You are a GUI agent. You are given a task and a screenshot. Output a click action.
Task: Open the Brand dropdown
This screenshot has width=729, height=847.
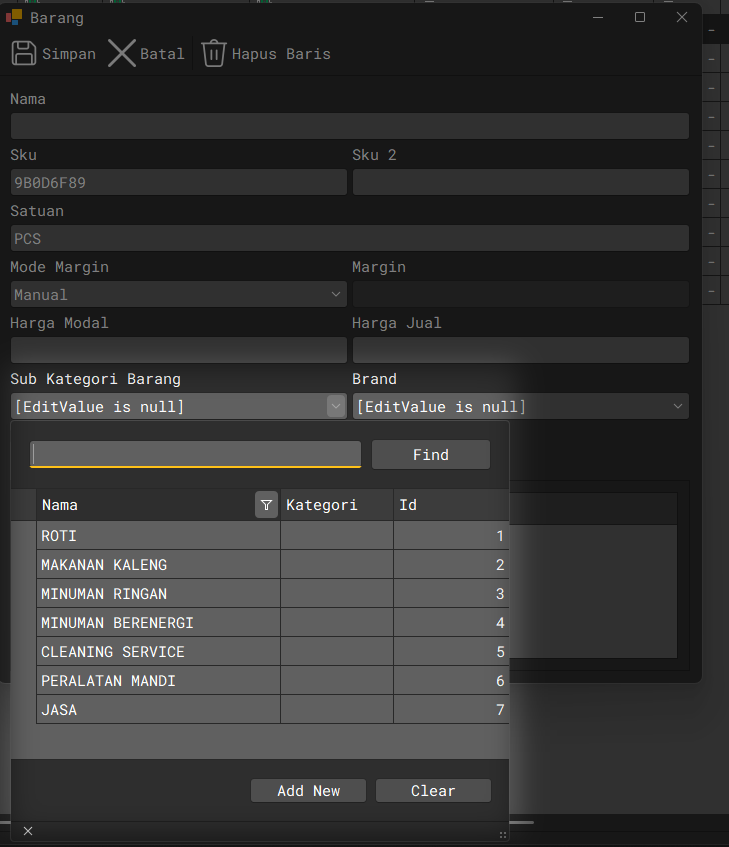point(678,407)
